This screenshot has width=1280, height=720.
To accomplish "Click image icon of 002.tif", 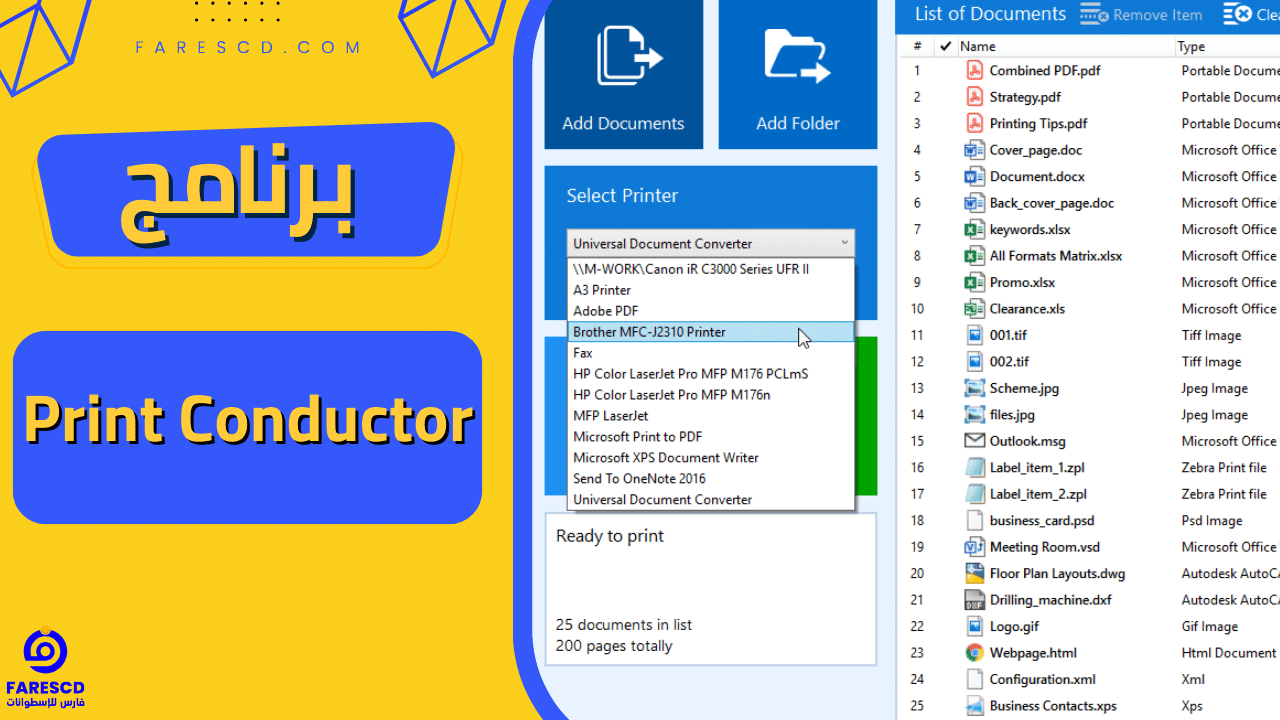I will [975, 362].
